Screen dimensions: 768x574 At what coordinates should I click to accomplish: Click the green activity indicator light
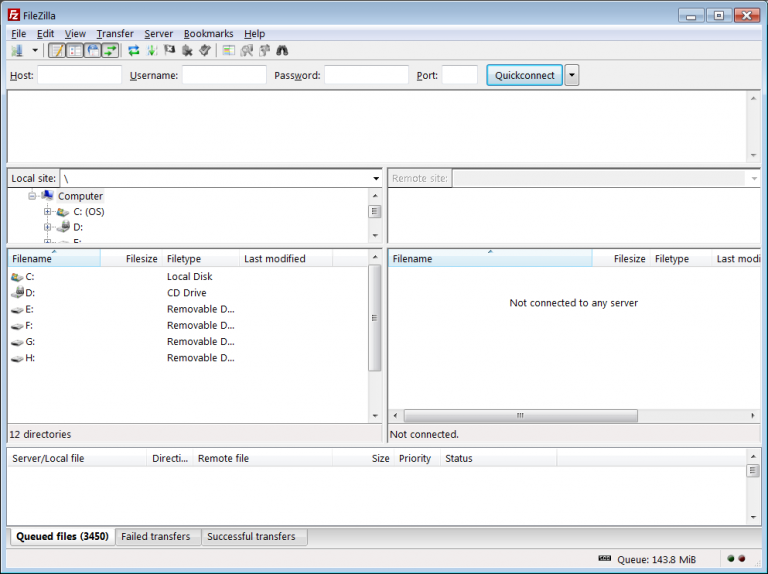[731, 558]
